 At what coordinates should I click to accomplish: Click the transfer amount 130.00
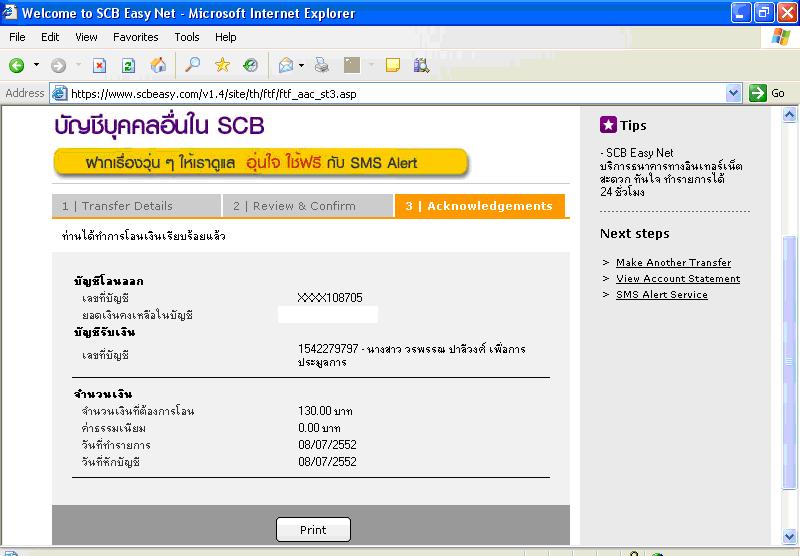click(315, 411)
